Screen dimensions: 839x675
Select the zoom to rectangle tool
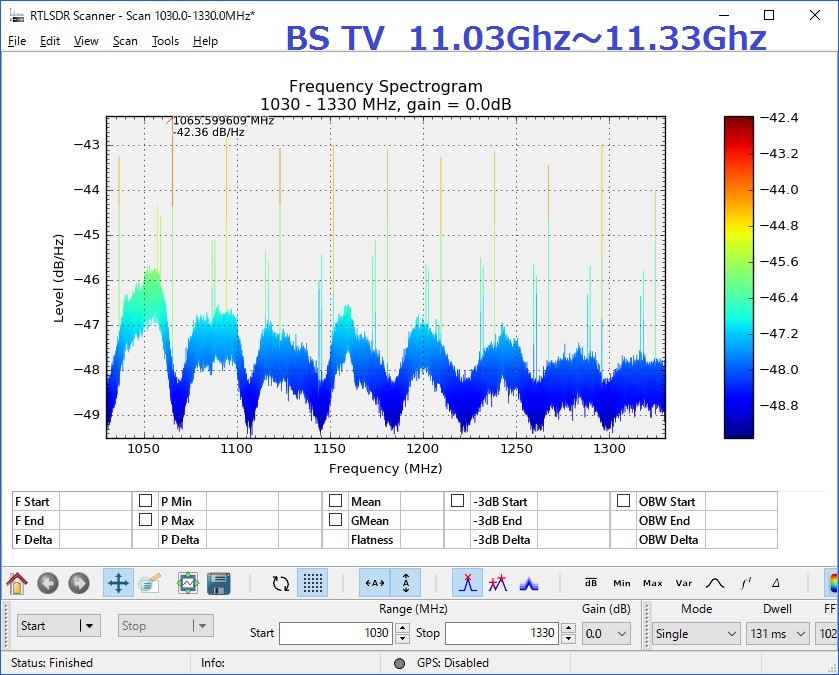coord(150,583)
